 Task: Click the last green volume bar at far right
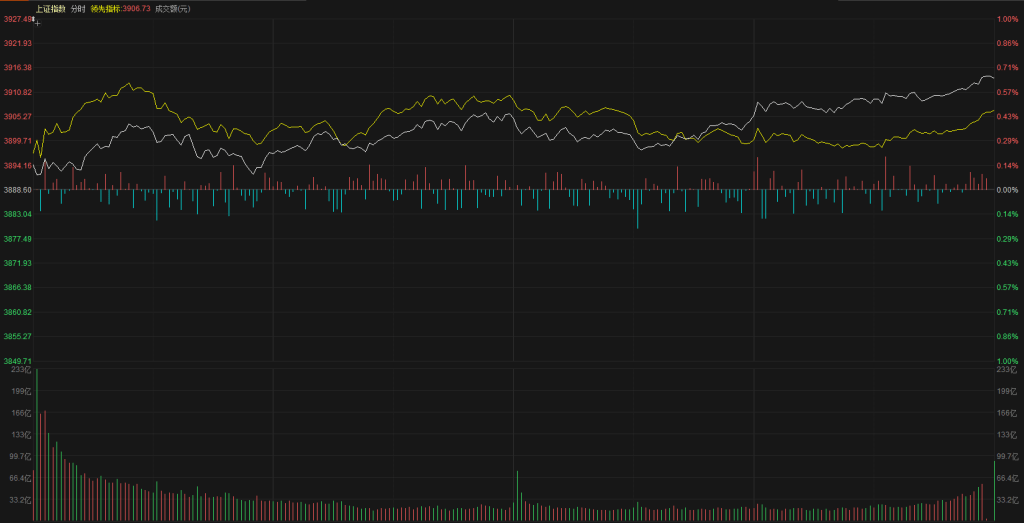pyautogui.click(x=994, y=491)
